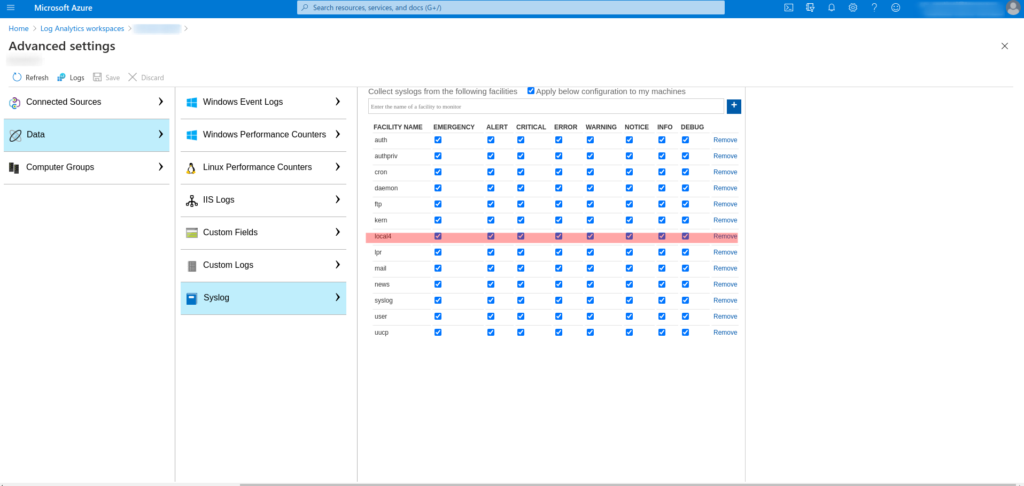
Task: Open the Azure portal hamburger menu
Action: click(10, 8)
